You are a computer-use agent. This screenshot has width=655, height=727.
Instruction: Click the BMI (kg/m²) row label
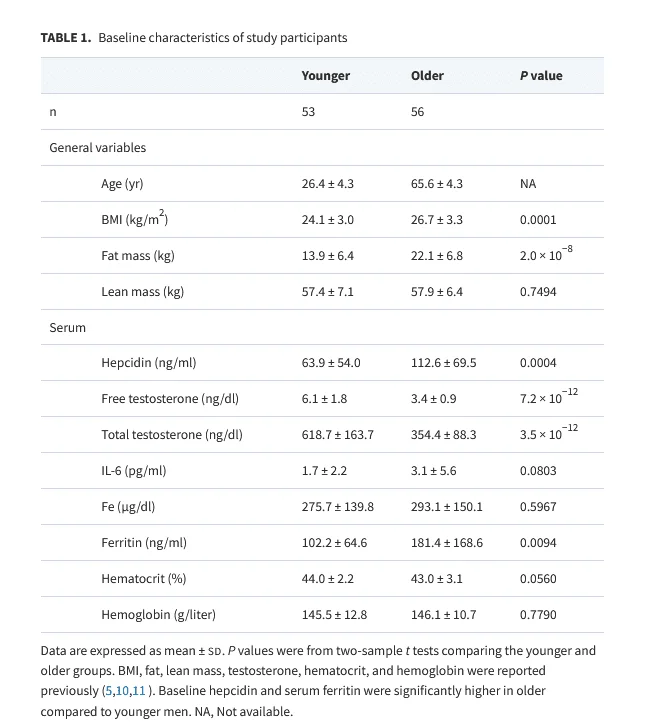(134, 219)
